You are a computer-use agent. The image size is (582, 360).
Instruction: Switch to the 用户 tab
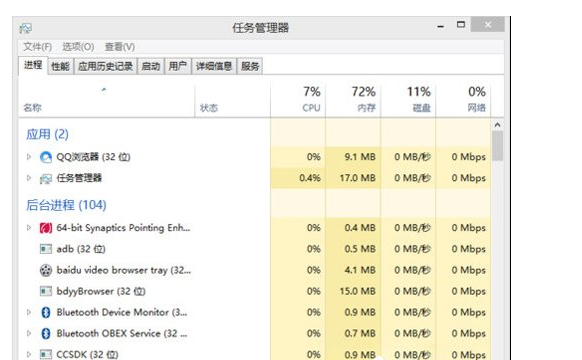point(177,66)
